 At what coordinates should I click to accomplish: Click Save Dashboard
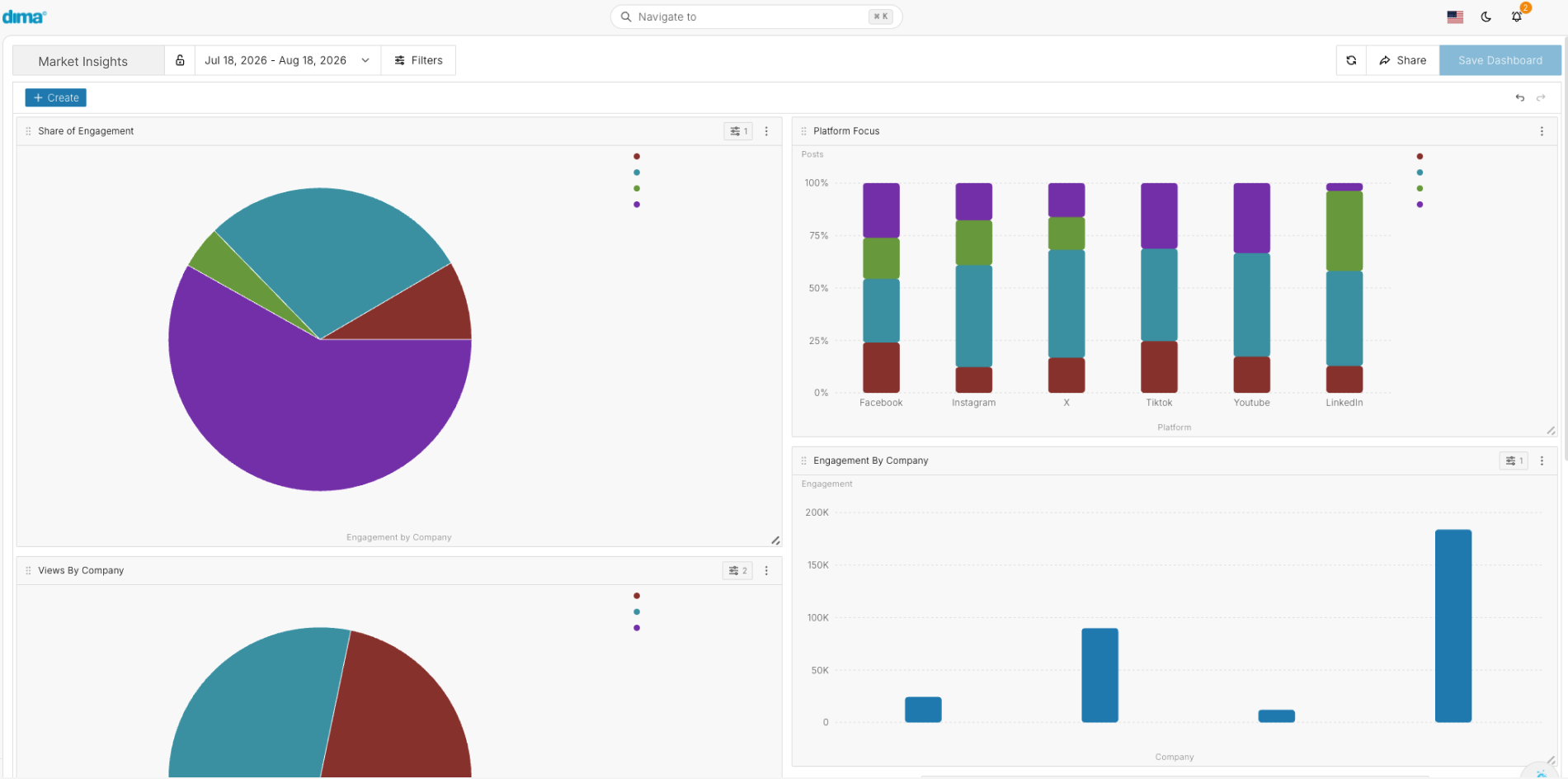[1500, 60]
